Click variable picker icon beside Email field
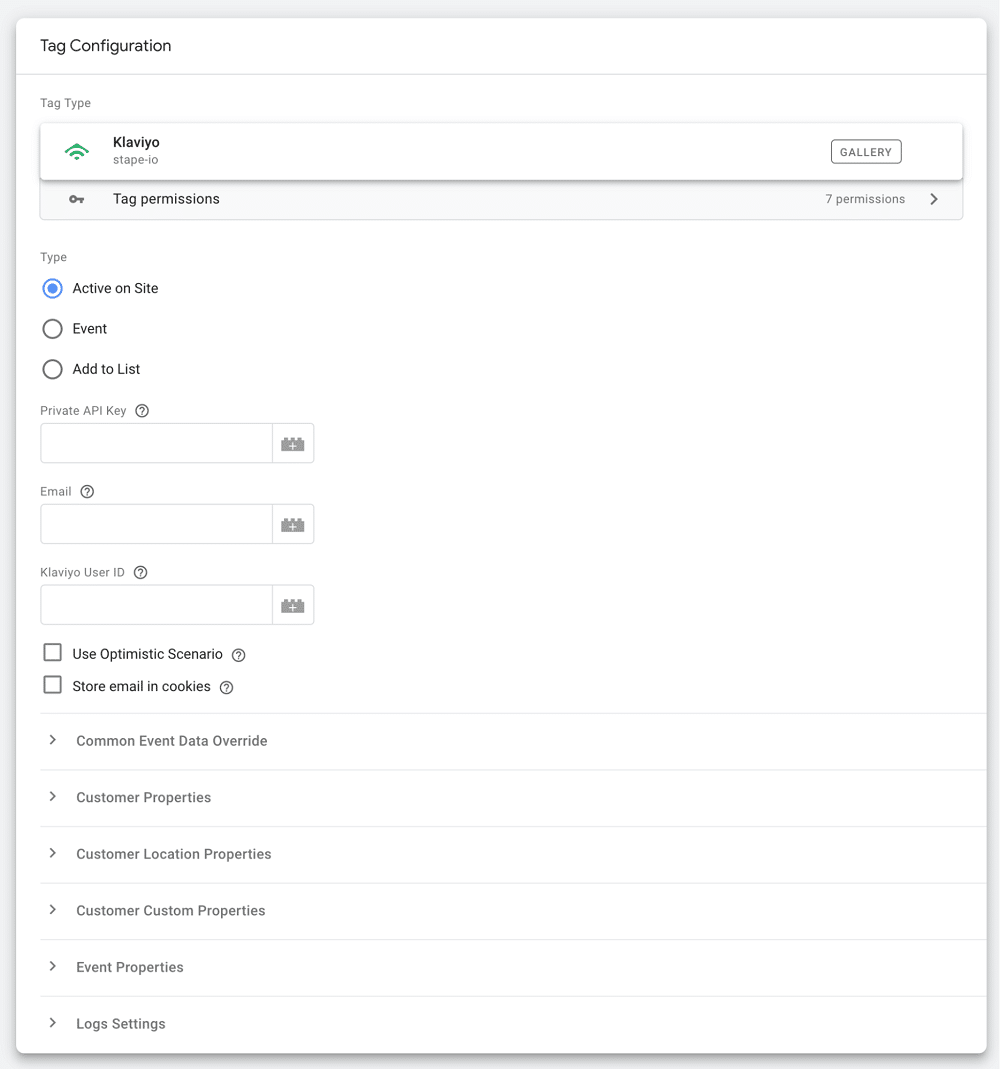The height and width of the screenshot is (1069, 1000). coord(293,524)
